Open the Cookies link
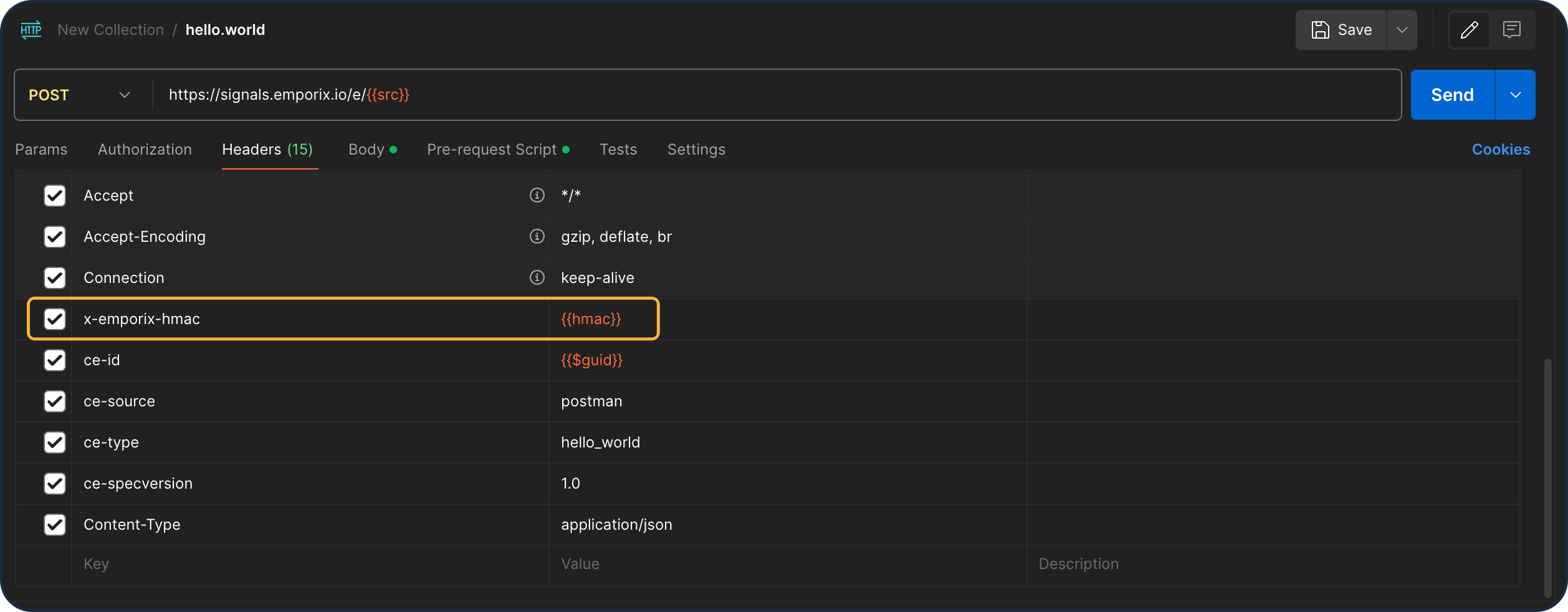 click(1500, 150)
